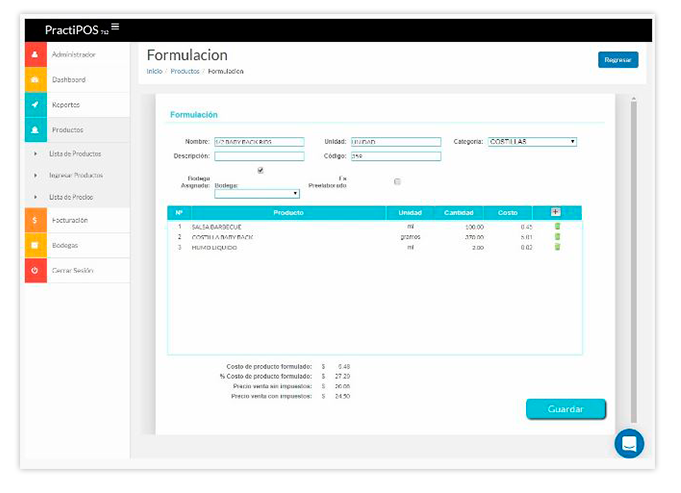681x493 pixels.
Task: Toggle the hamburger menu next to PractiPOS
Action: (x=115, y=26)
